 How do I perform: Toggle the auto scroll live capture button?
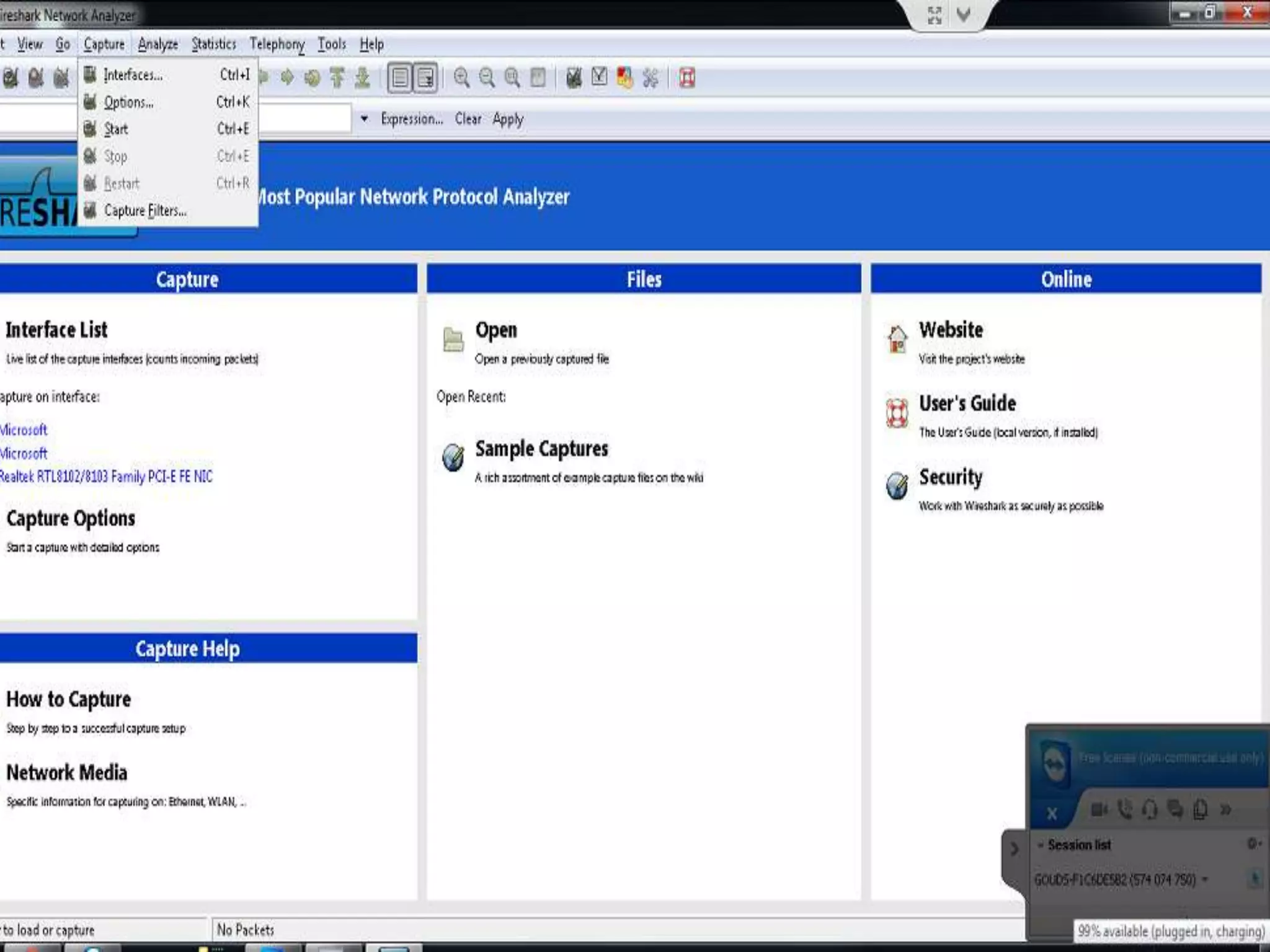click(x=425, y=77)
